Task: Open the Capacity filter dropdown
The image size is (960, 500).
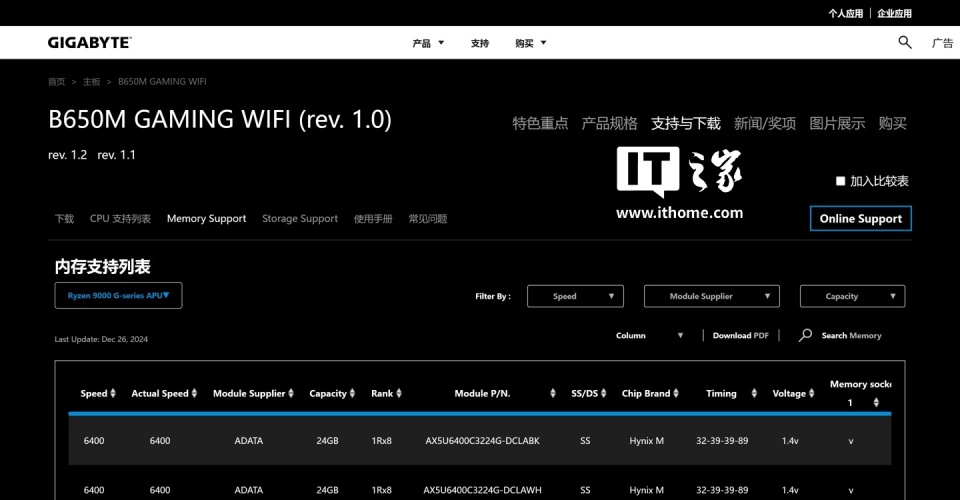Action: point(852,296)
